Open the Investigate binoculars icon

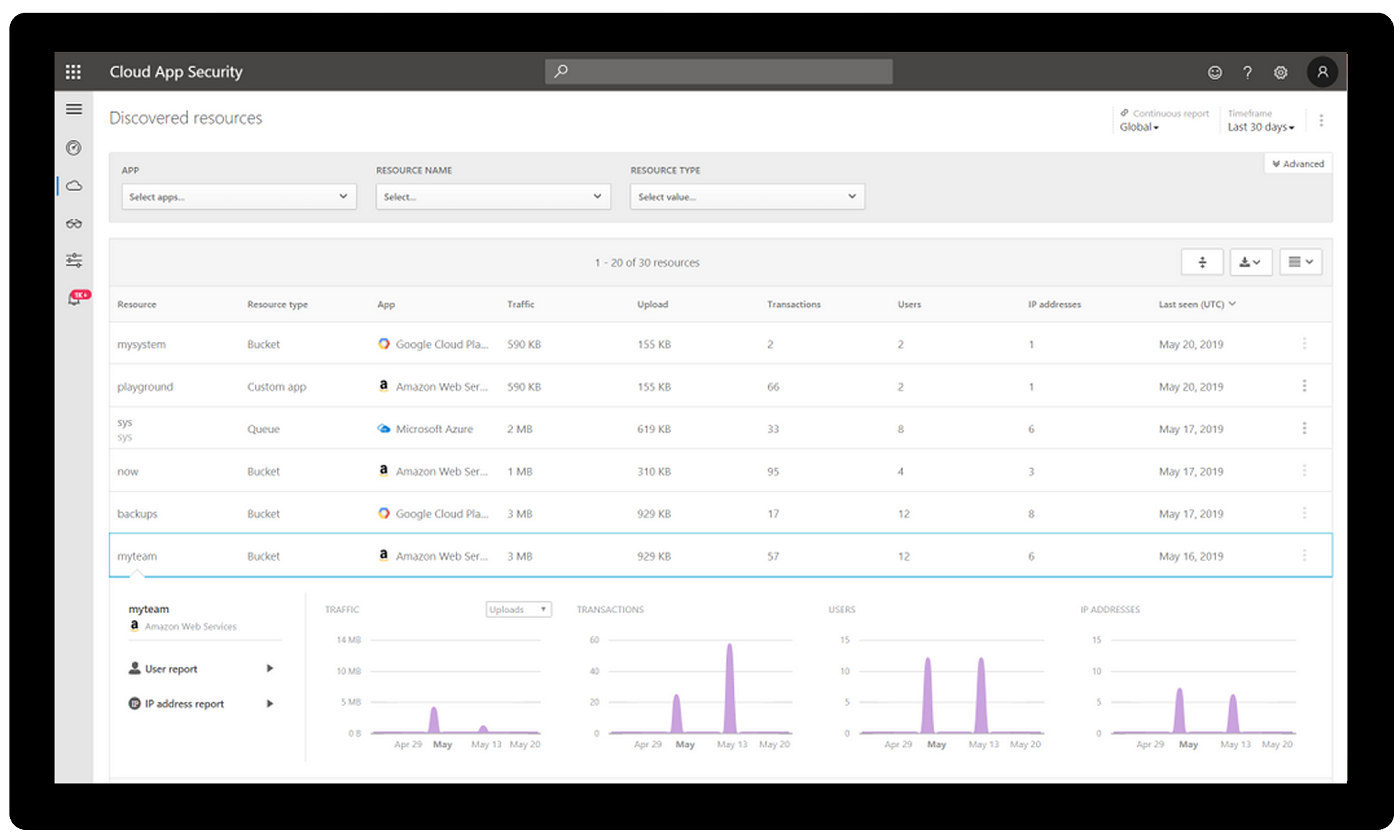click(x=73, y=223)
